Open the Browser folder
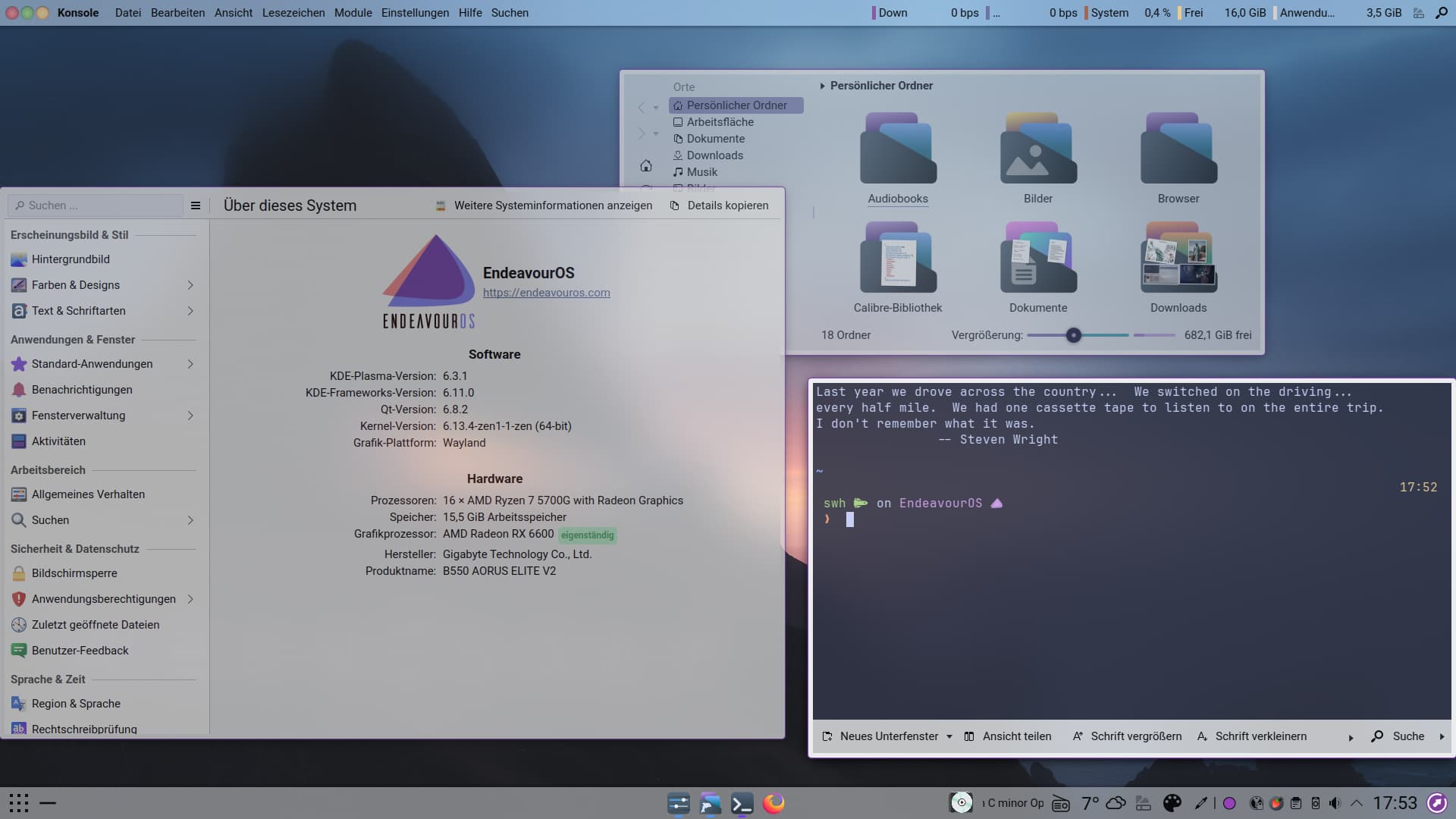This screenshot has height=819, width=1456. tap(1178, 158)
